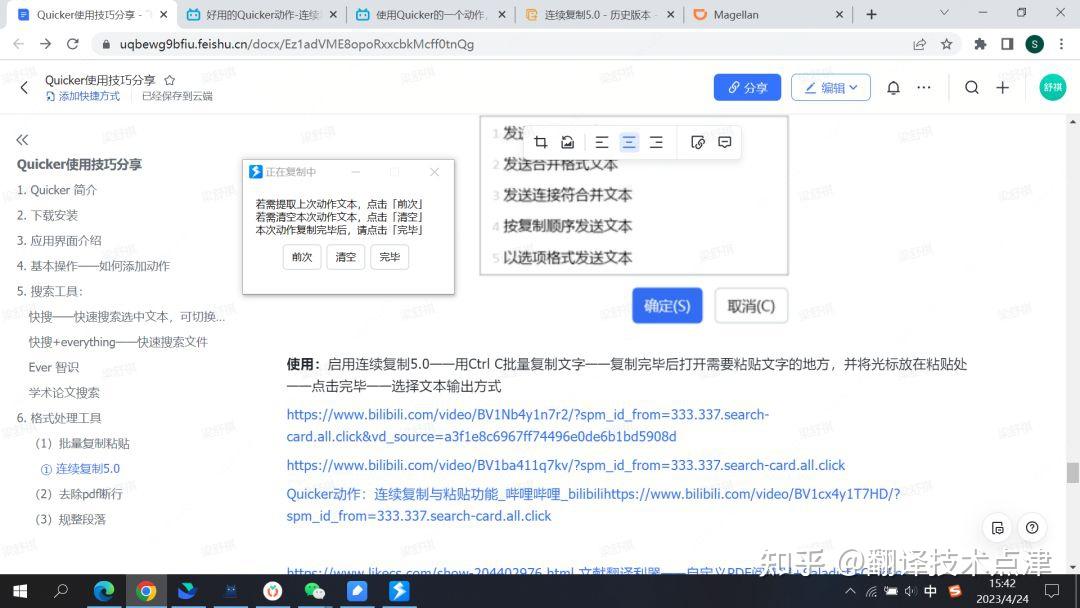Screen dimensions: 1080x608
Task: Reload the page
Action: click(72, 44)
